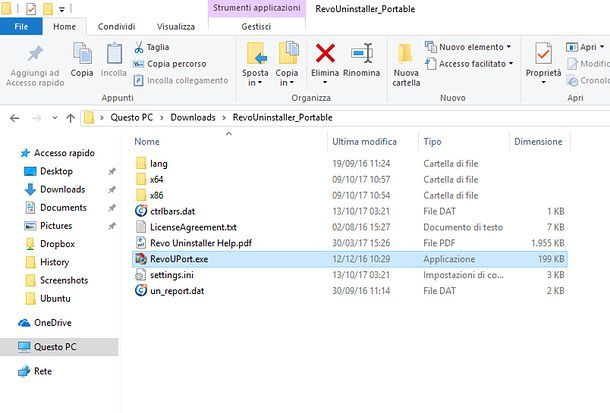Expand chevron after Downloads in breadcrumb
This screenshot has width=610, height=413.
[224, 118]
